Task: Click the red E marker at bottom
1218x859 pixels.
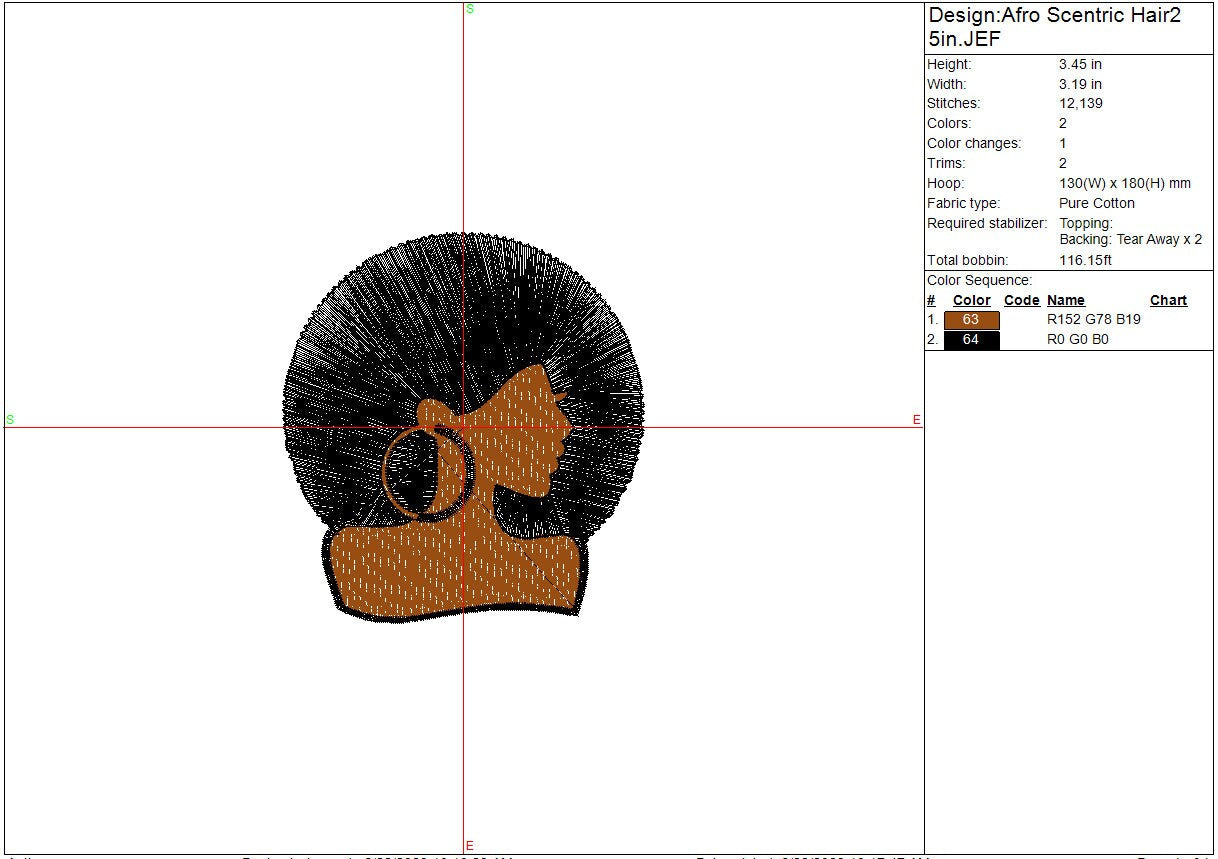Action: tap(470, 846)
